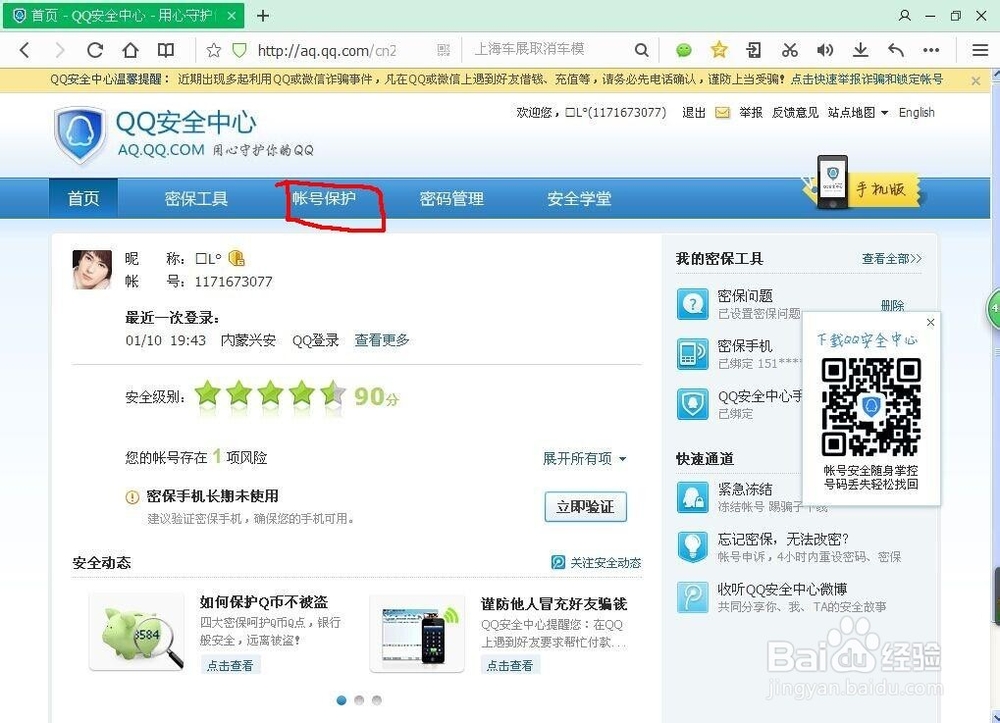Open downloads with the download arrow icon

pos(860,50)
